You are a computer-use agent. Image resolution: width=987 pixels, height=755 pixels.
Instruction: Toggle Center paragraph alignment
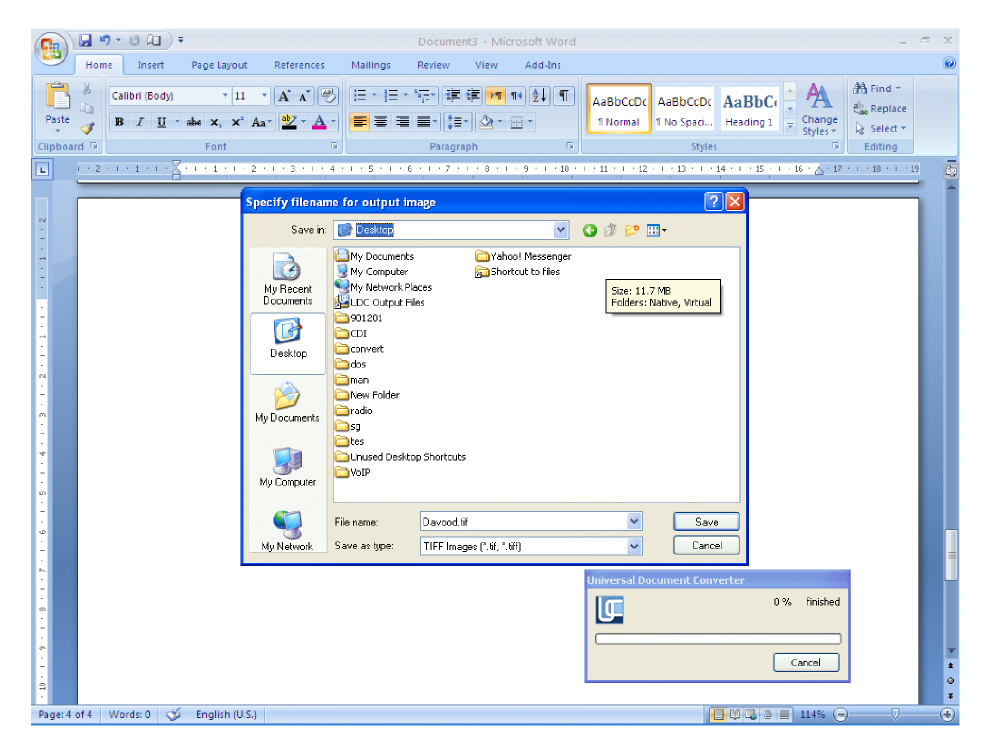click(x=381, y=122)
